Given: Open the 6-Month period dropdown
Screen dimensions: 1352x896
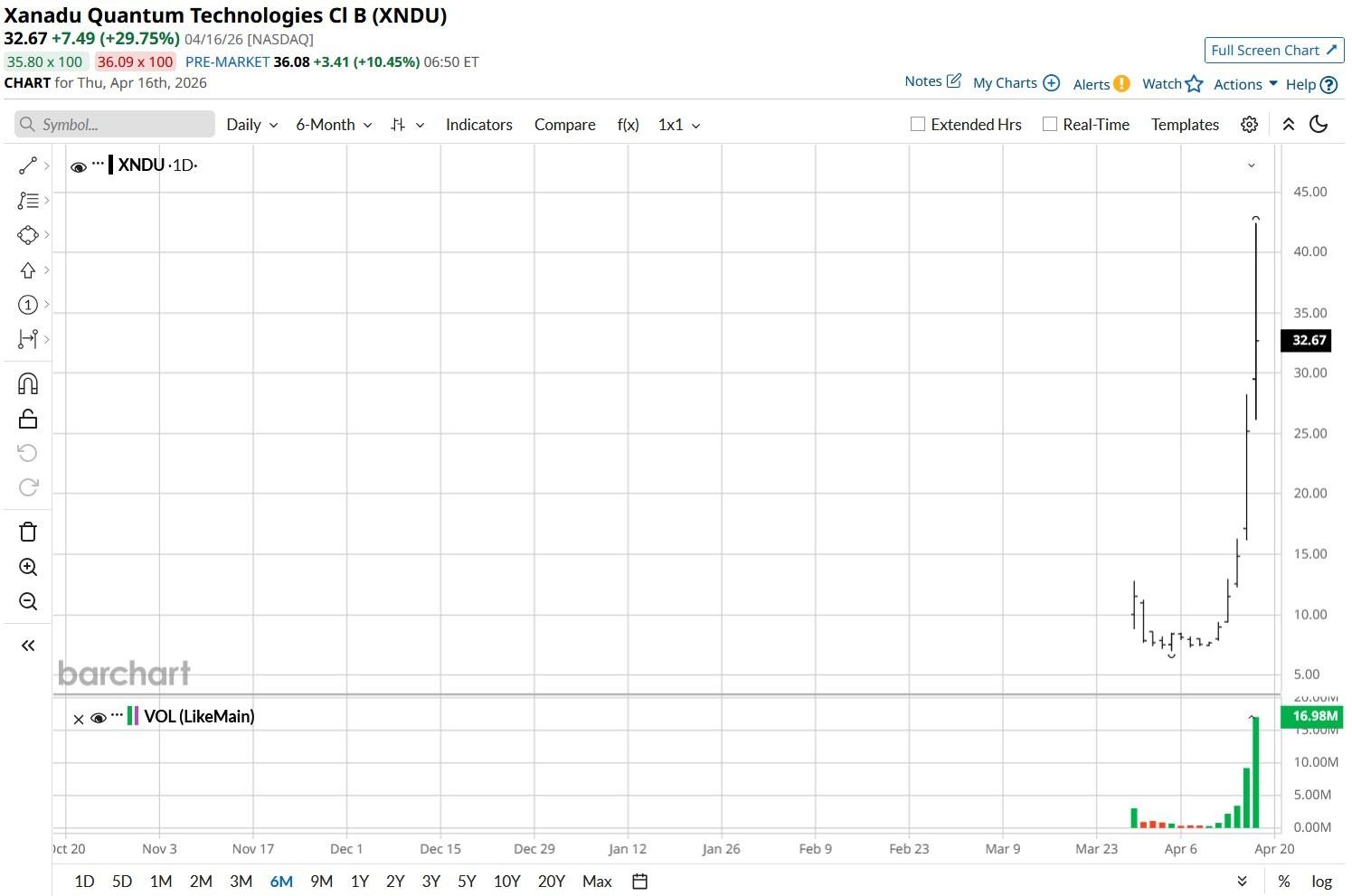Looking at the screenshot, I should (x=334, y=125).
